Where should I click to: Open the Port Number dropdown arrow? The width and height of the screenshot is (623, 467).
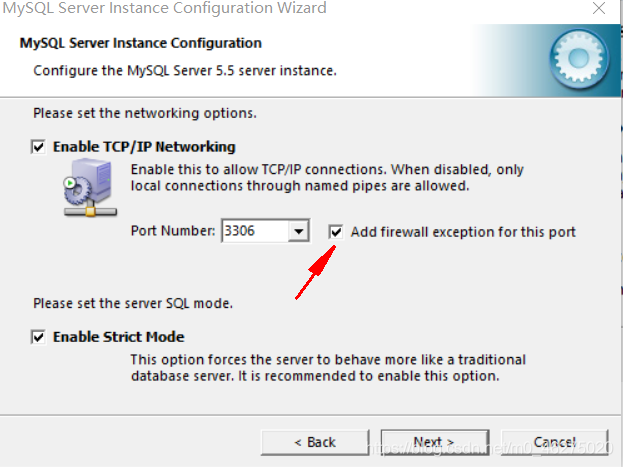297,232
